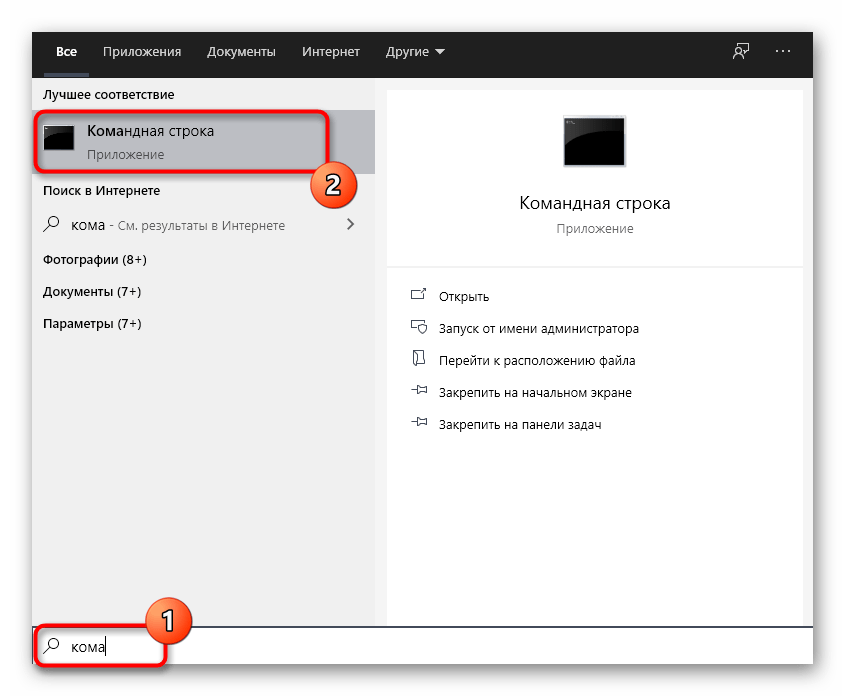Open the three-dots options menu
845x696 pixels.
[x=782, y=51]
